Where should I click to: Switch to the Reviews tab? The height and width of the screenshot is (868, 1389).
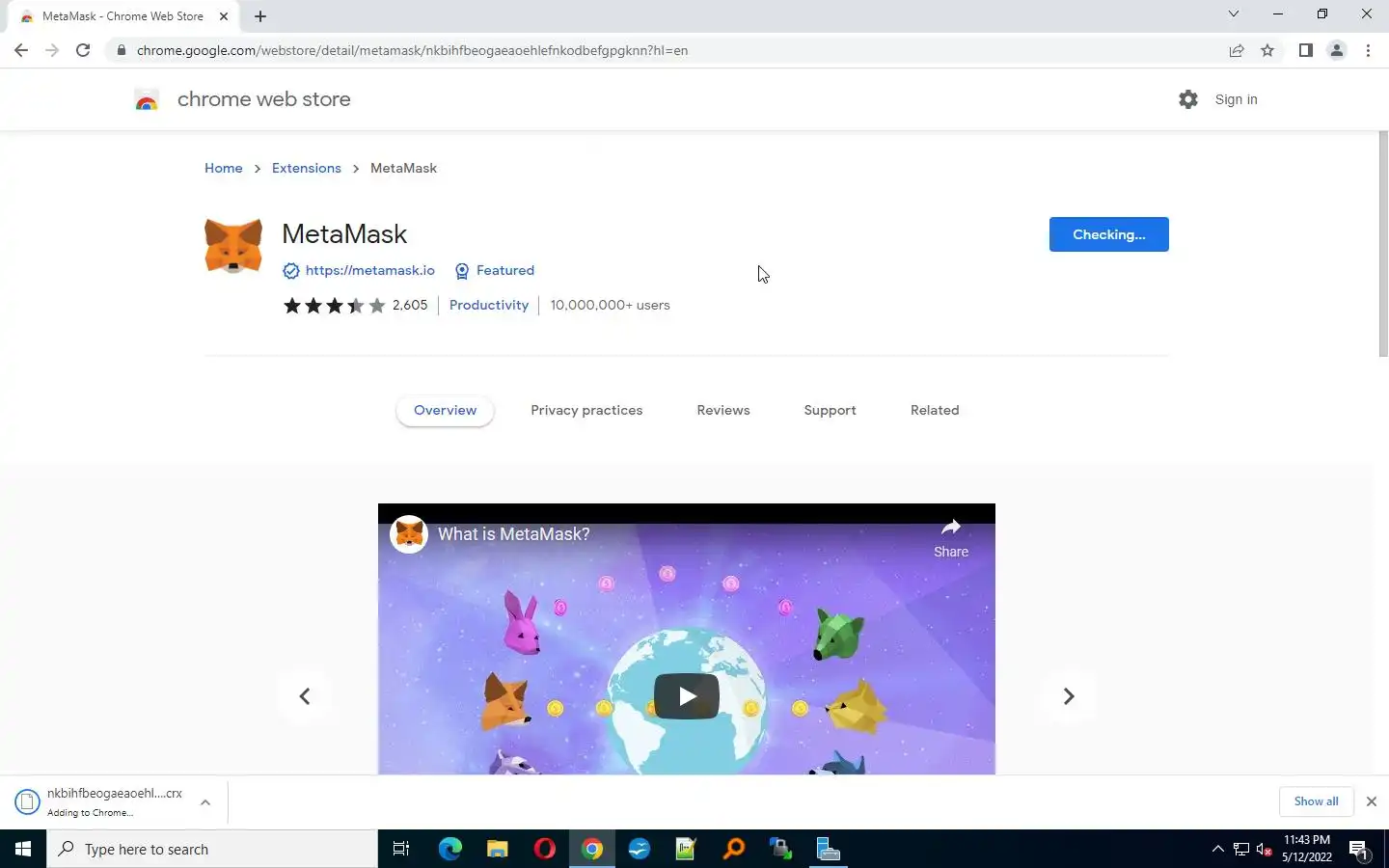point(723,410)
